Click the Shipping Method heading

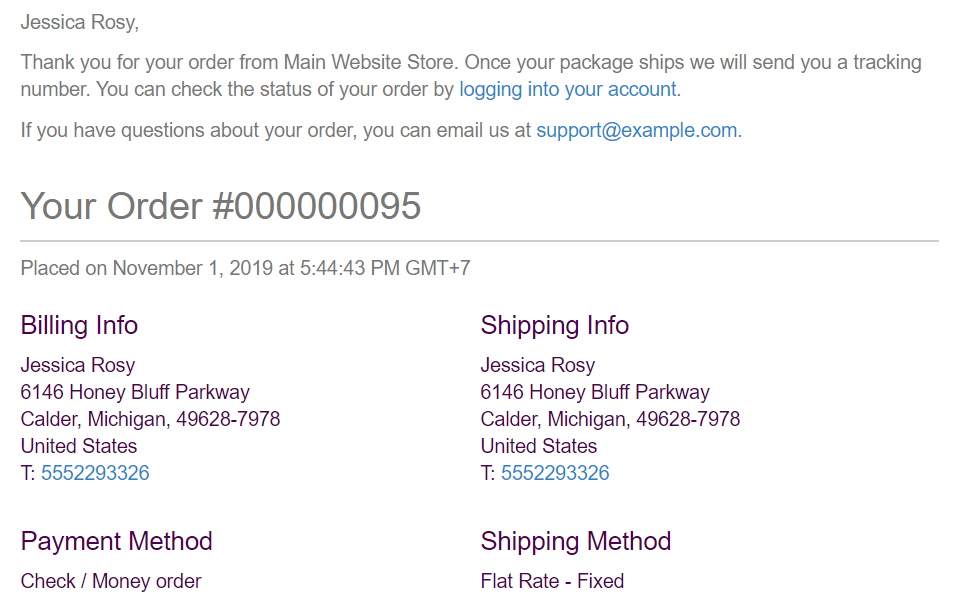click(576, 541)
